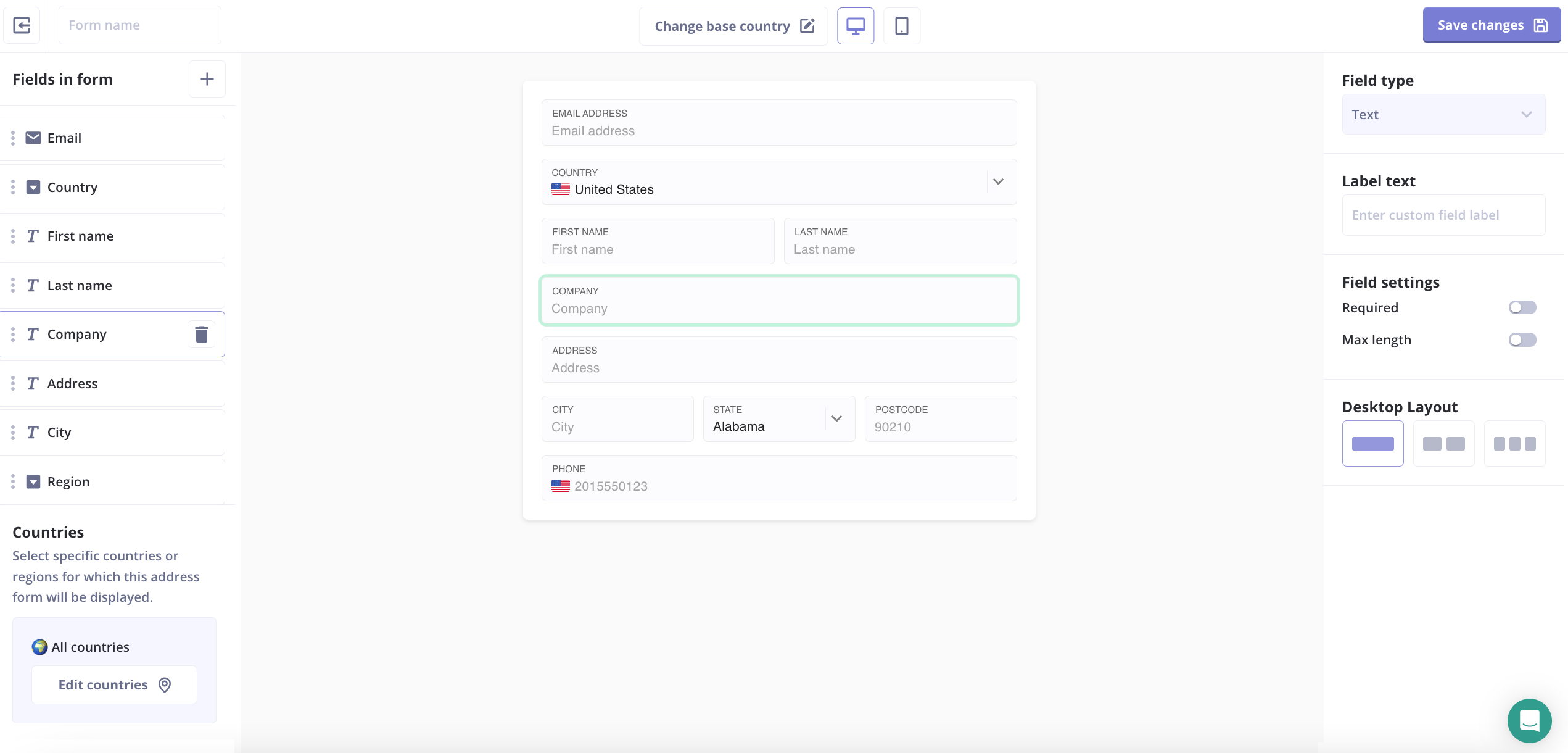The image size is (1568, 753).
Task: Select the Email field in list
Action: (112, 138)
